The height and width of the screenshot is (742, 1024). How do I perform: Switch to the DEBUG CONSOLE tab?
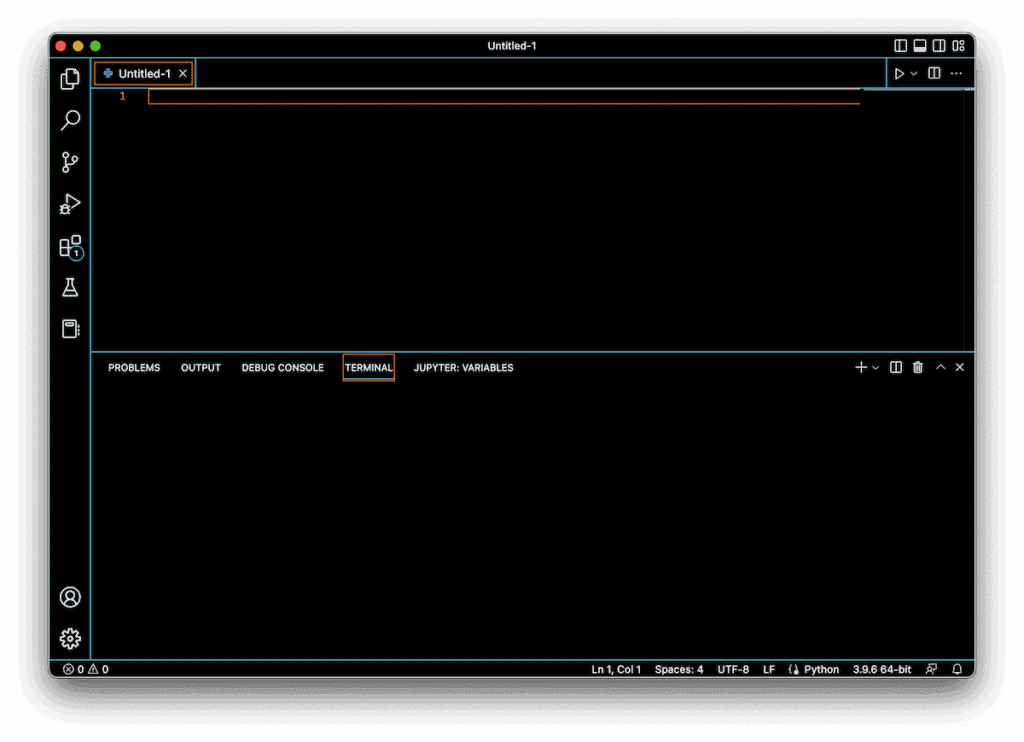(x=282, y=368)
